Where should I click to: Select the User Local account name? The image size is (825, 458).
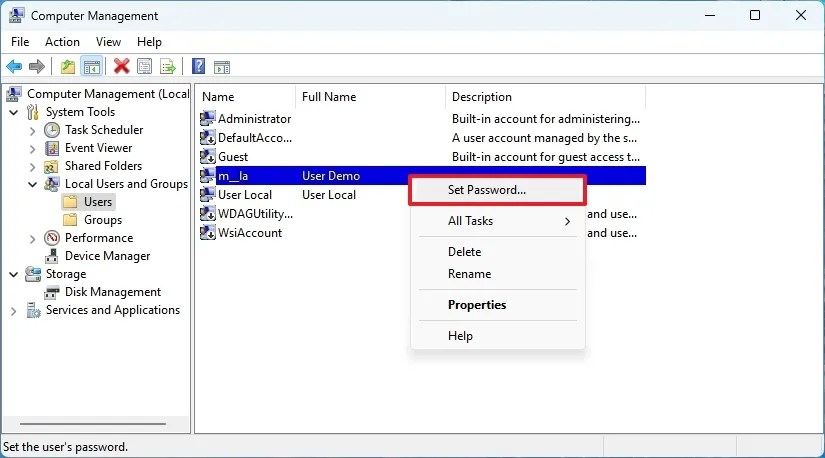(245, 195)
